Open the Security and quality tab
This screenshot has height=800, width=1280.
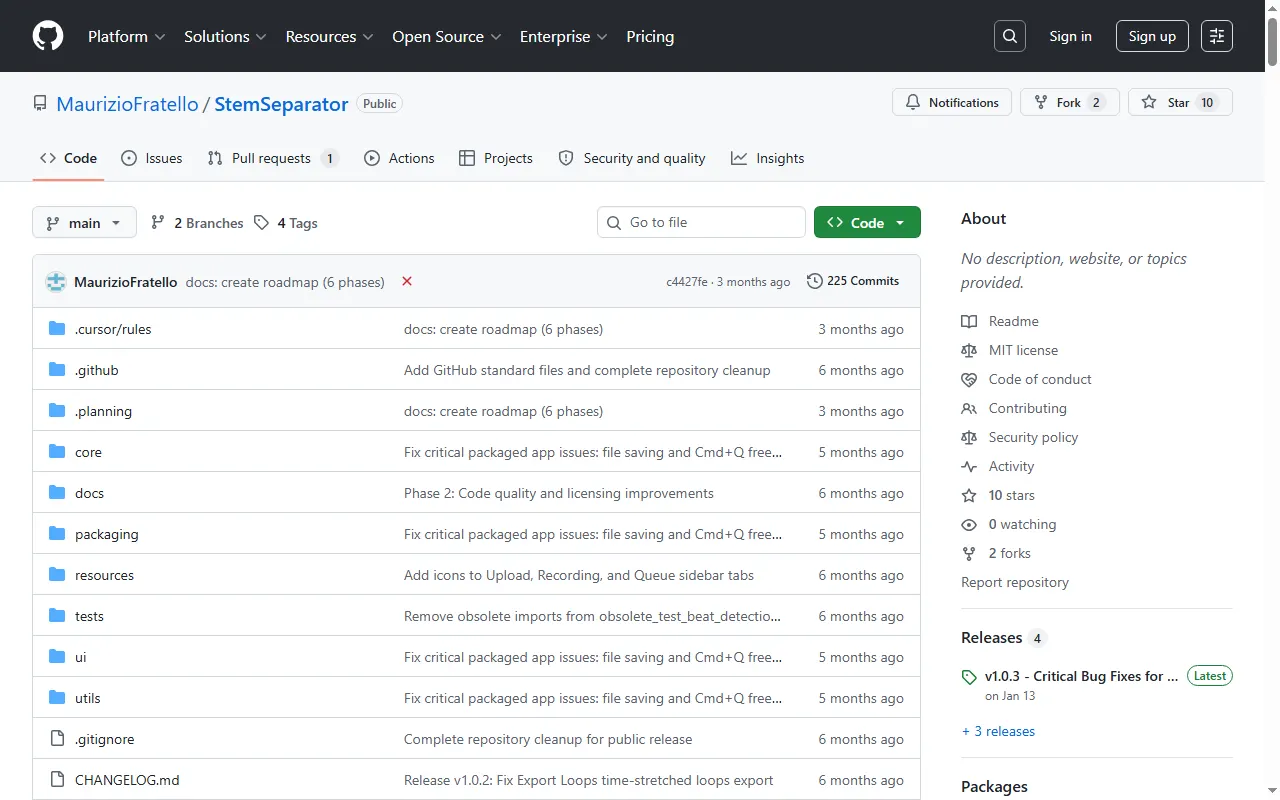[632, 158]
